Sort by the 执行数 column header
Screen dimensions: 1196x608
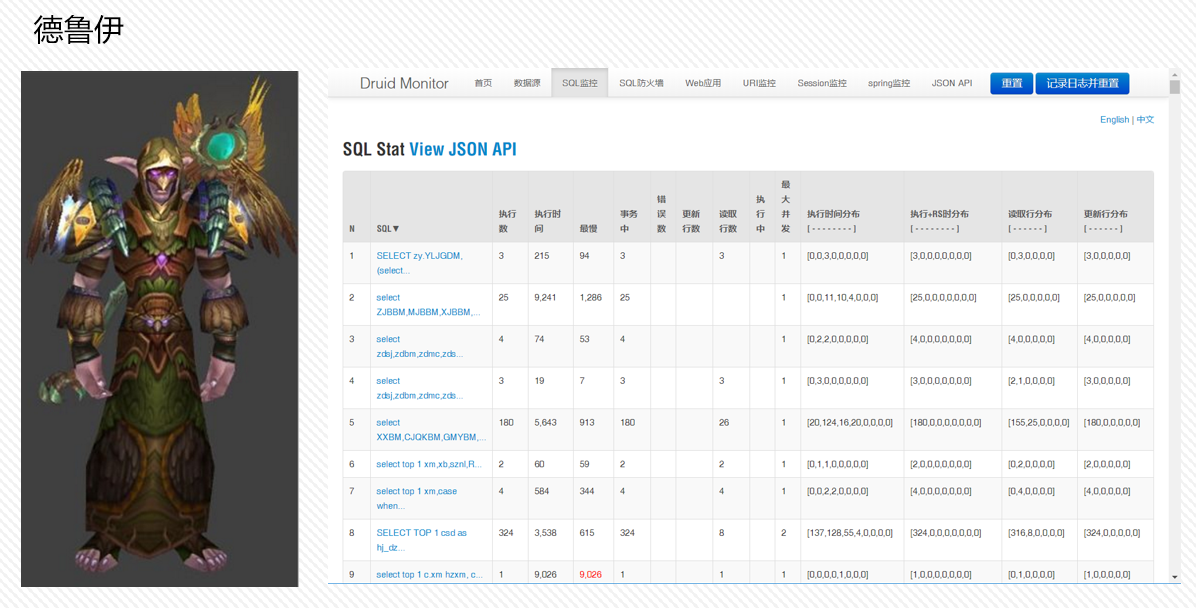507,221
